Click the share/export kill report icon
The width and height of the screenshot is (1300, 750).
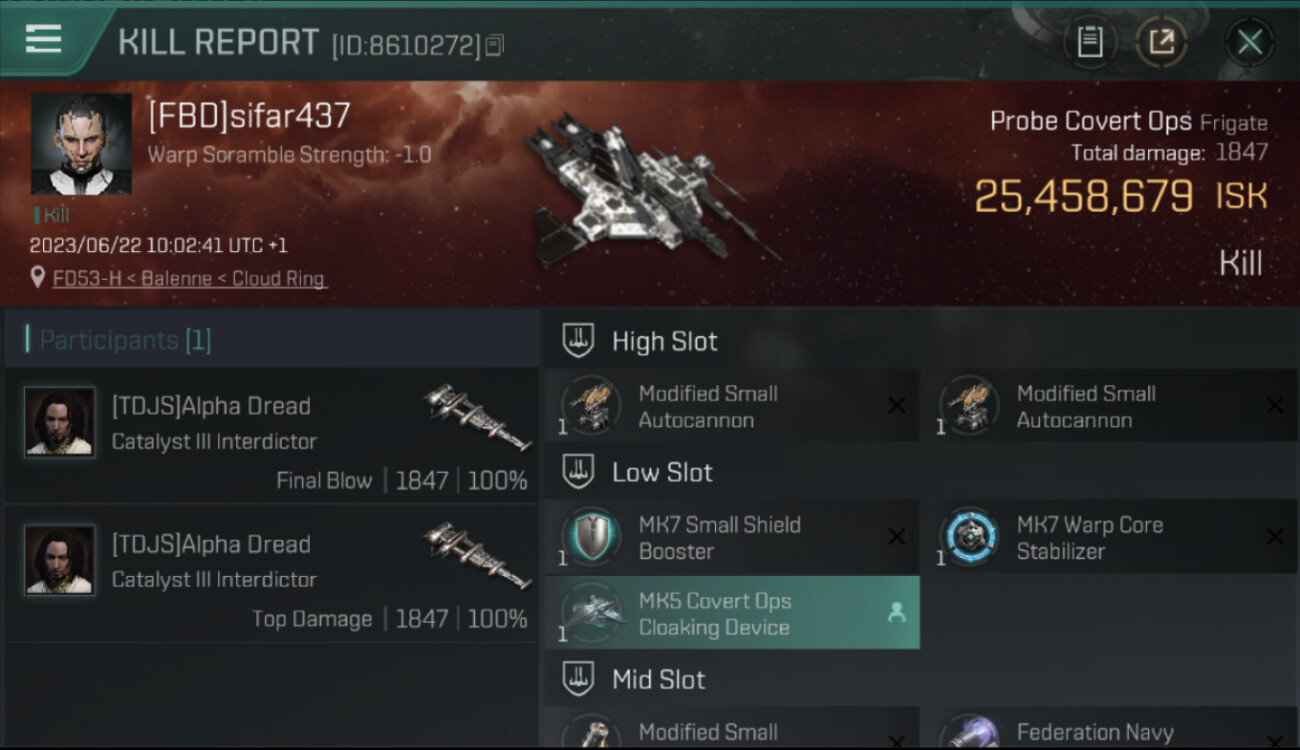click(x=1161, y=42)
